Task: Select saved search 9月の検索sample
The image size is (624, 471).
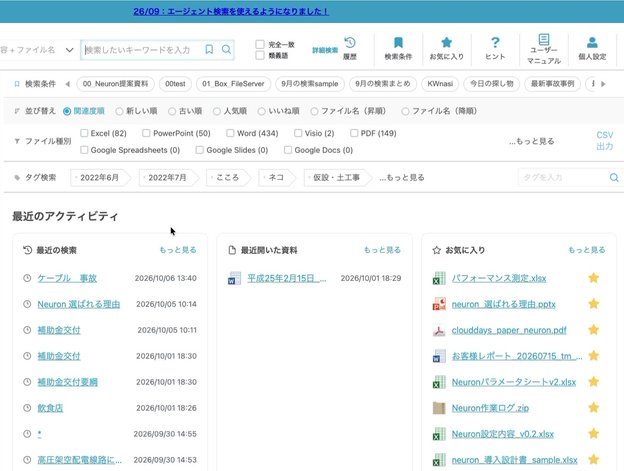Action: pos(310,84)
